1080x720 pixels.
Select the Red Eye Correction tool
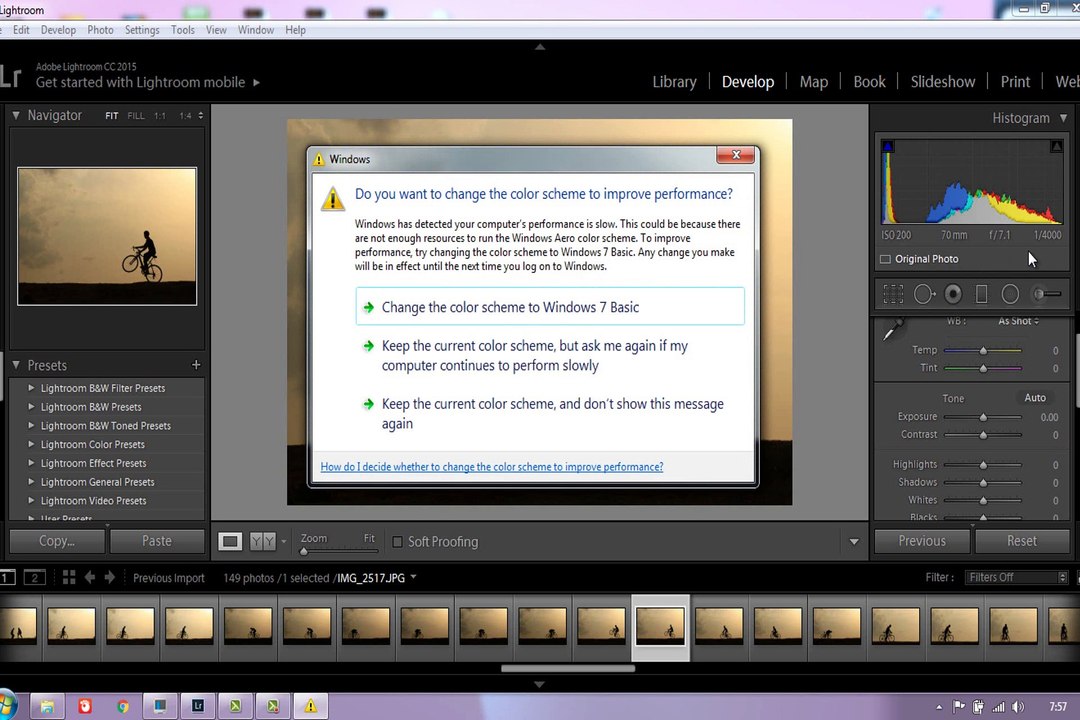(953, 294)
